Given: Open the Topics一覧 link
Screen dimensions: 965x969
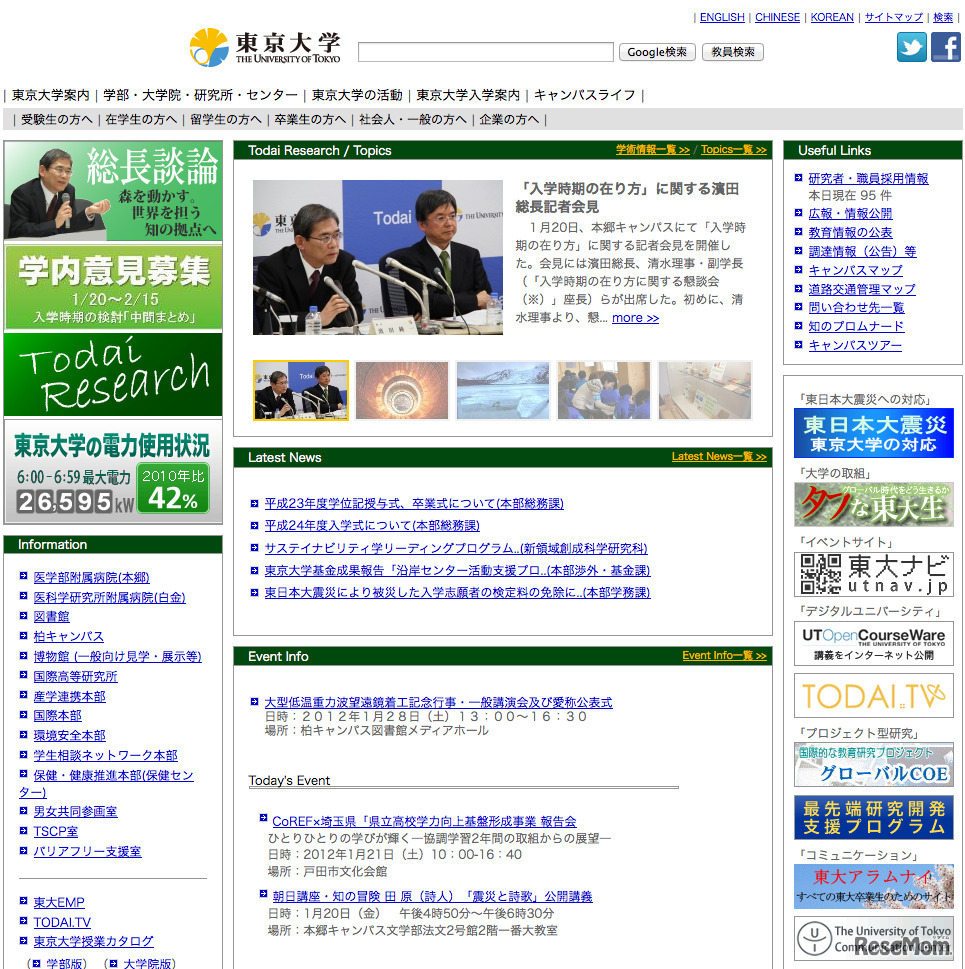Looking at the screenshot, I should coord(733,150).
